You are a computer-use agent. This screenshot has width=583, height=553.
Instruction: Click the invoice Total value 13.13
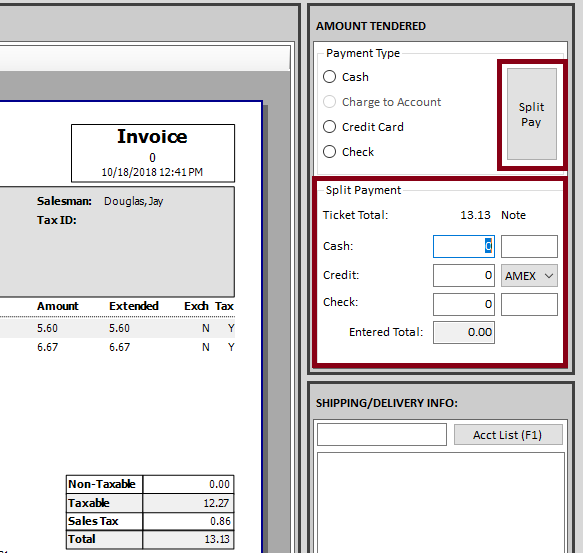pos(217,539)
